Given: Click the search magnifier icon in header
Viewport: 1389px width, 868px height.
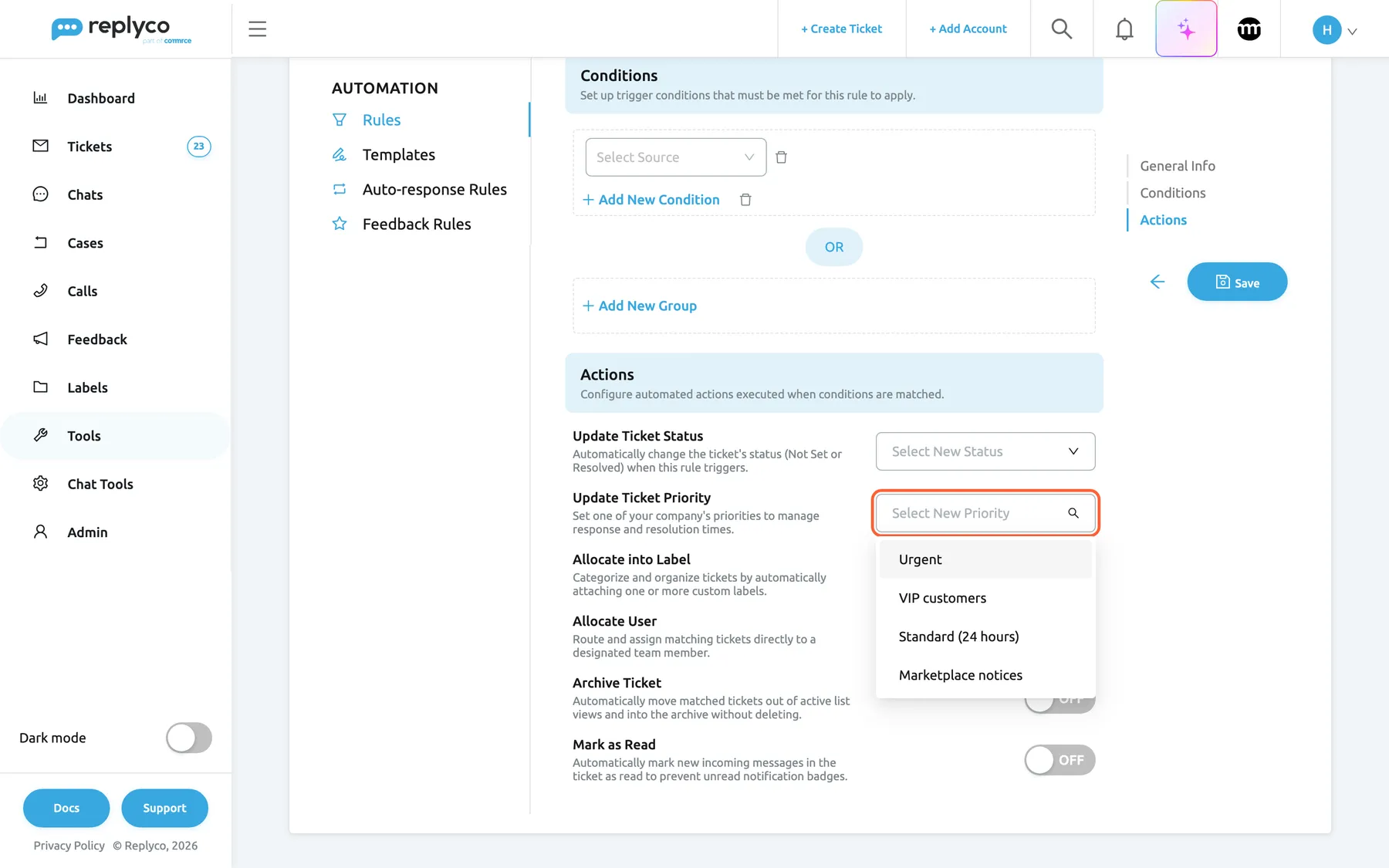Looking at the screenshot, I should click(x=1062, y=29).
